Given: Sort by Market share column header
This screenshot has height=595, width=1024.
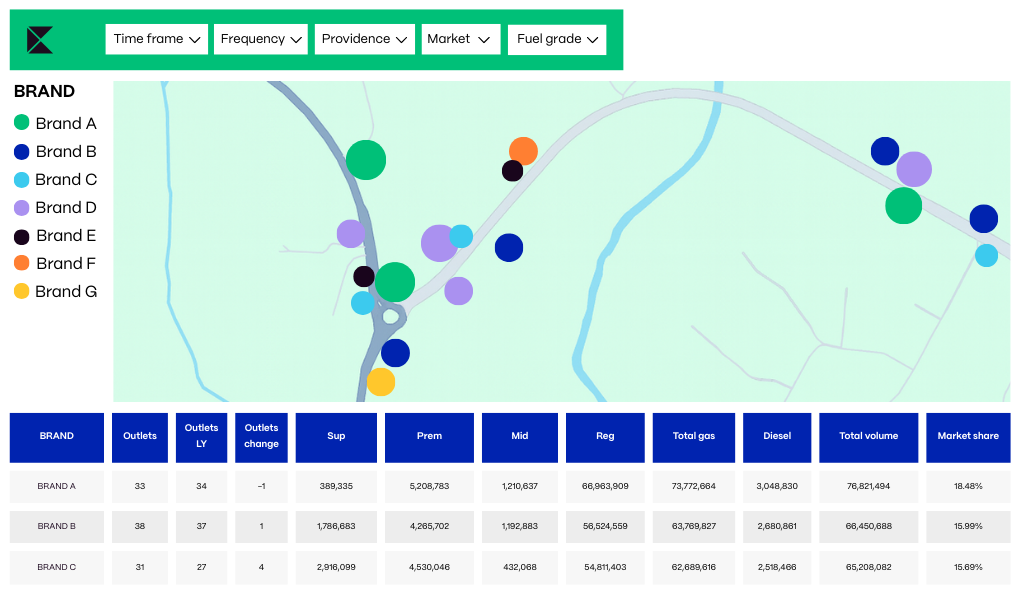Looking at the screenshot, I should point(968,437).
